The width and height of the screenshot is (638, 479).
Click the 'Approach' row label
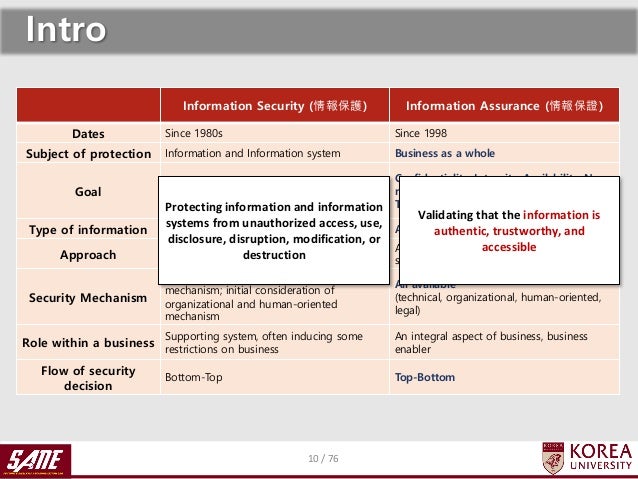(88, 255)
